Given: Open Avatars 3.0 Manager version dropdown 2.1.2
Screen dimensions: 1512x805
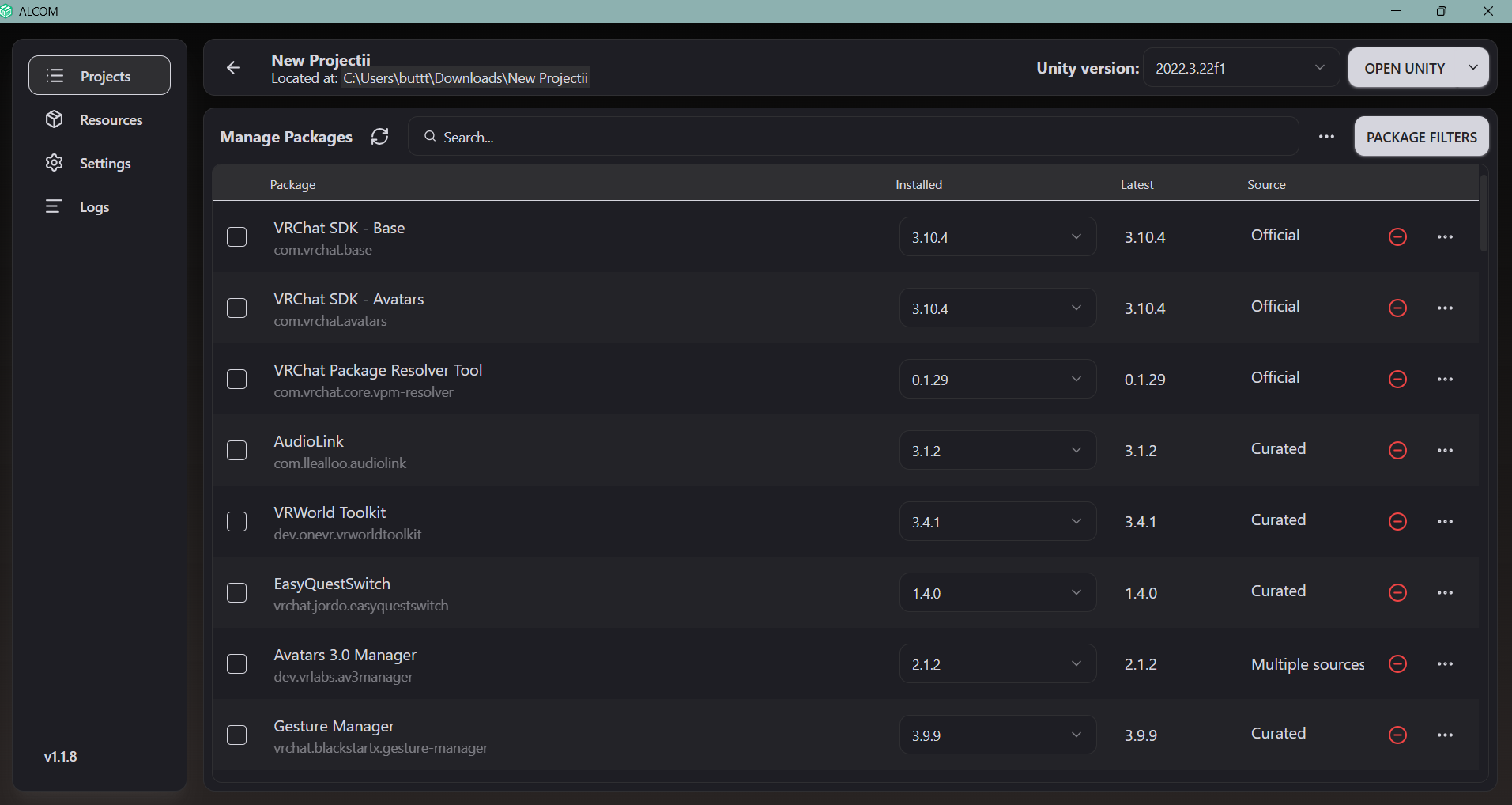Looking at the screenshot, I should 997,663.
